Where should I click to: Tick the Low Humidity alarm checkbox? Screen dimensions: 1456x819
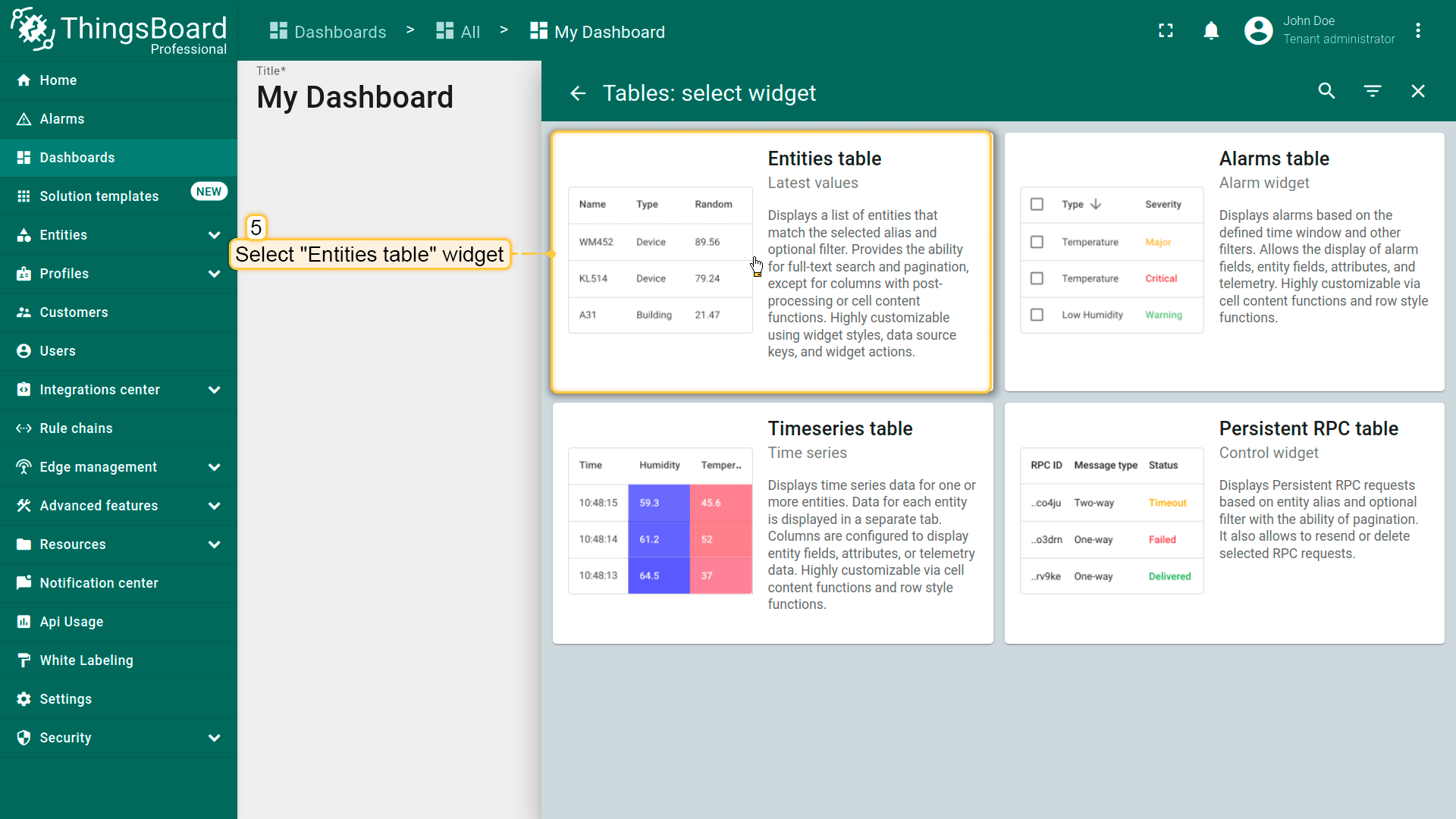point(1037,315)
